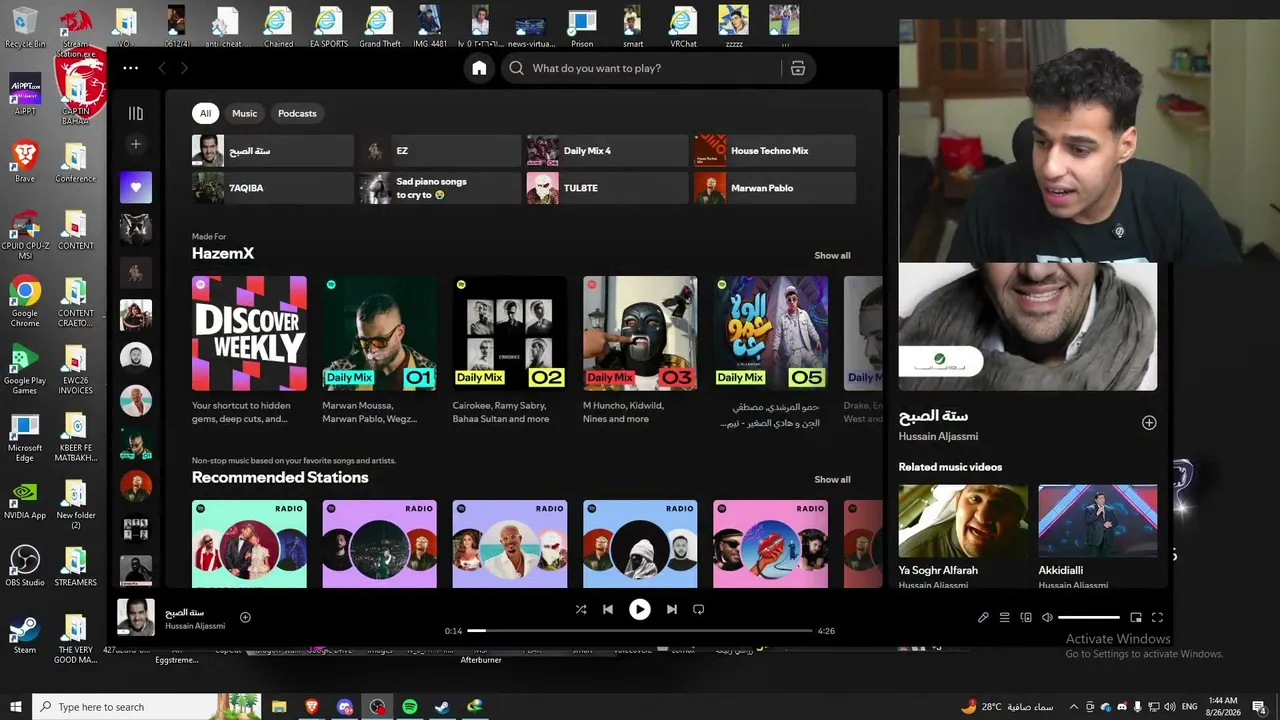Skip to the next track
This screenshot has height=720, width=1280.
pos(672,609)
